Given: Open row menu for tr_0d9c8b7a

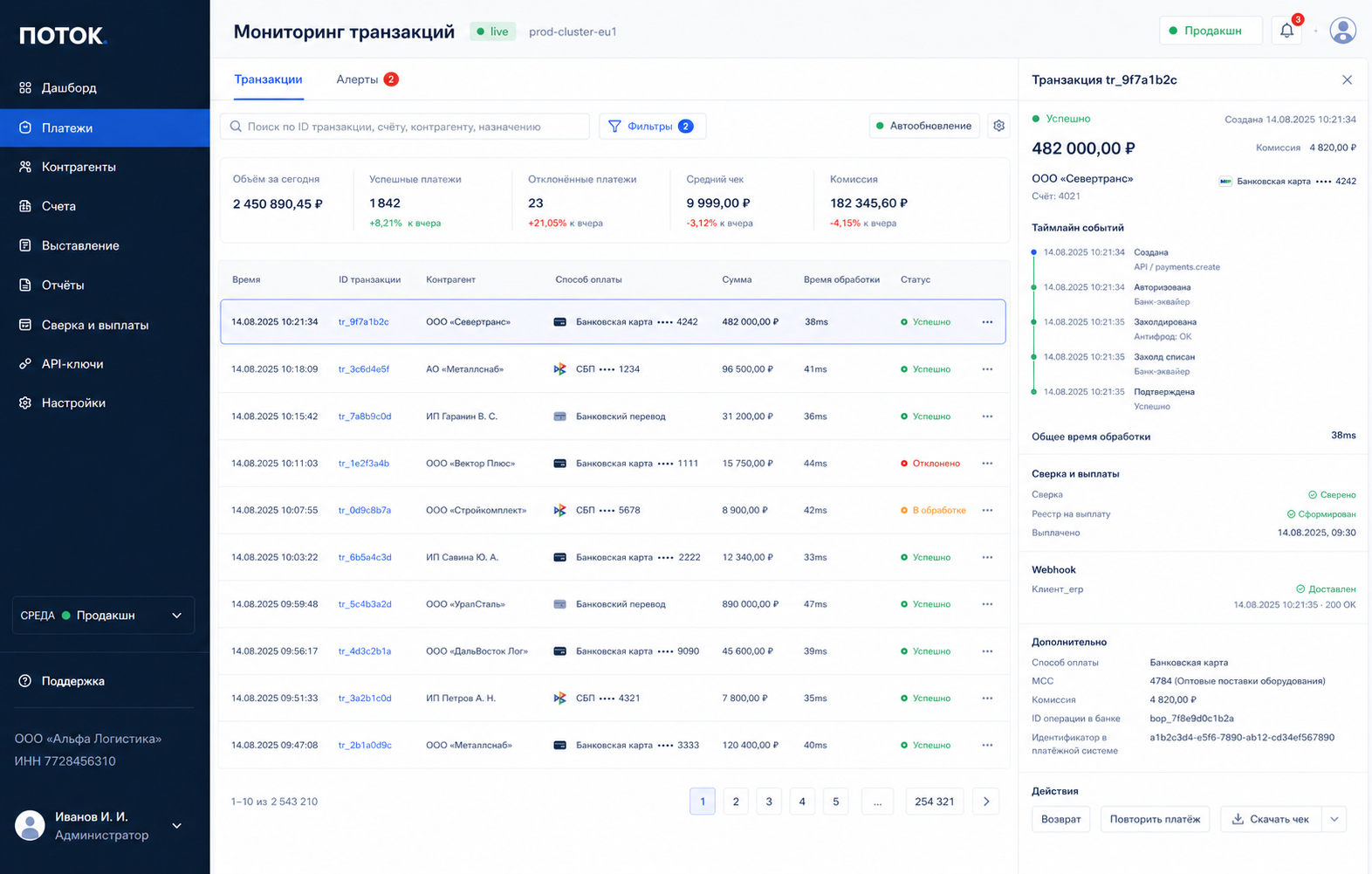Looking at the screenshot, I should [x=987, y=510].
